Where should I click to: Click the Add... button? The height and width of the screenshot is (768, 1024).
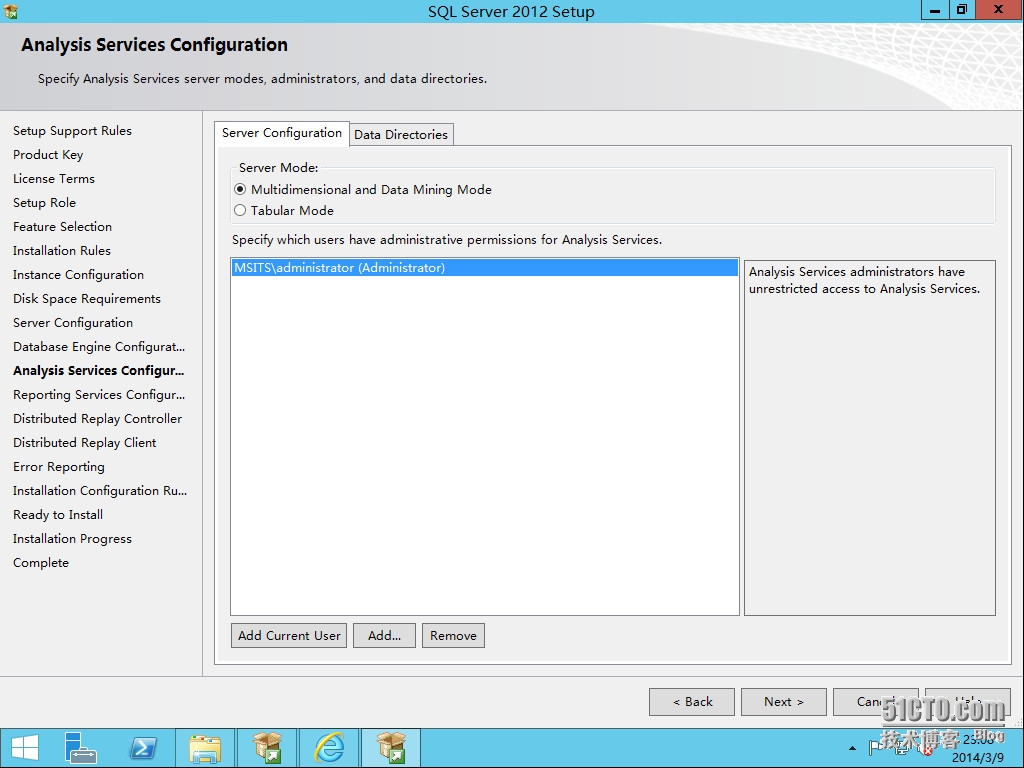384,635
